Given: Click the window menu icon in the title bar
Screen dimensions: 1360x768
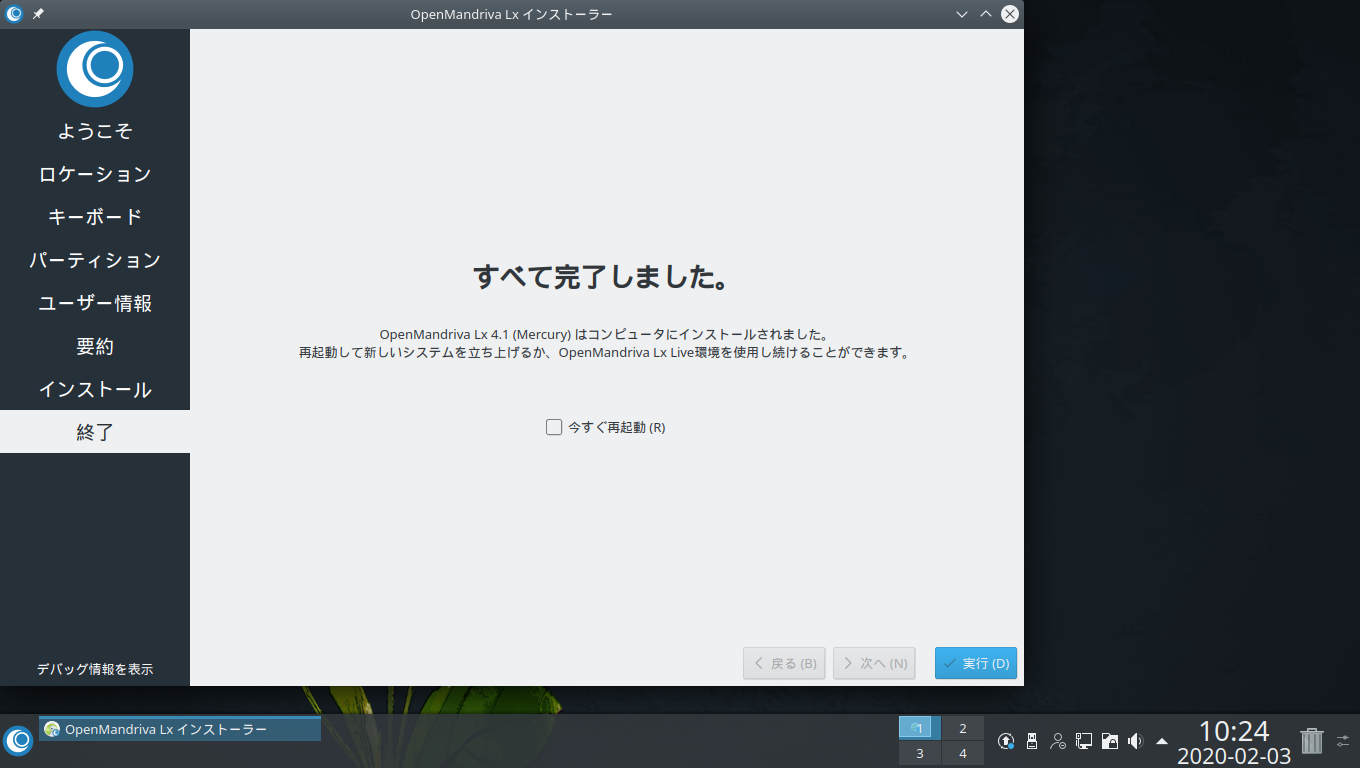Looking at the screenshot, I should pyautogui.click(x=14, y=14).
